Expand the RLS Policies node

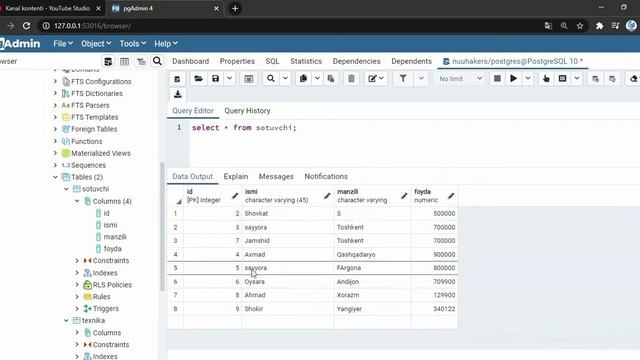coord(77,284)
